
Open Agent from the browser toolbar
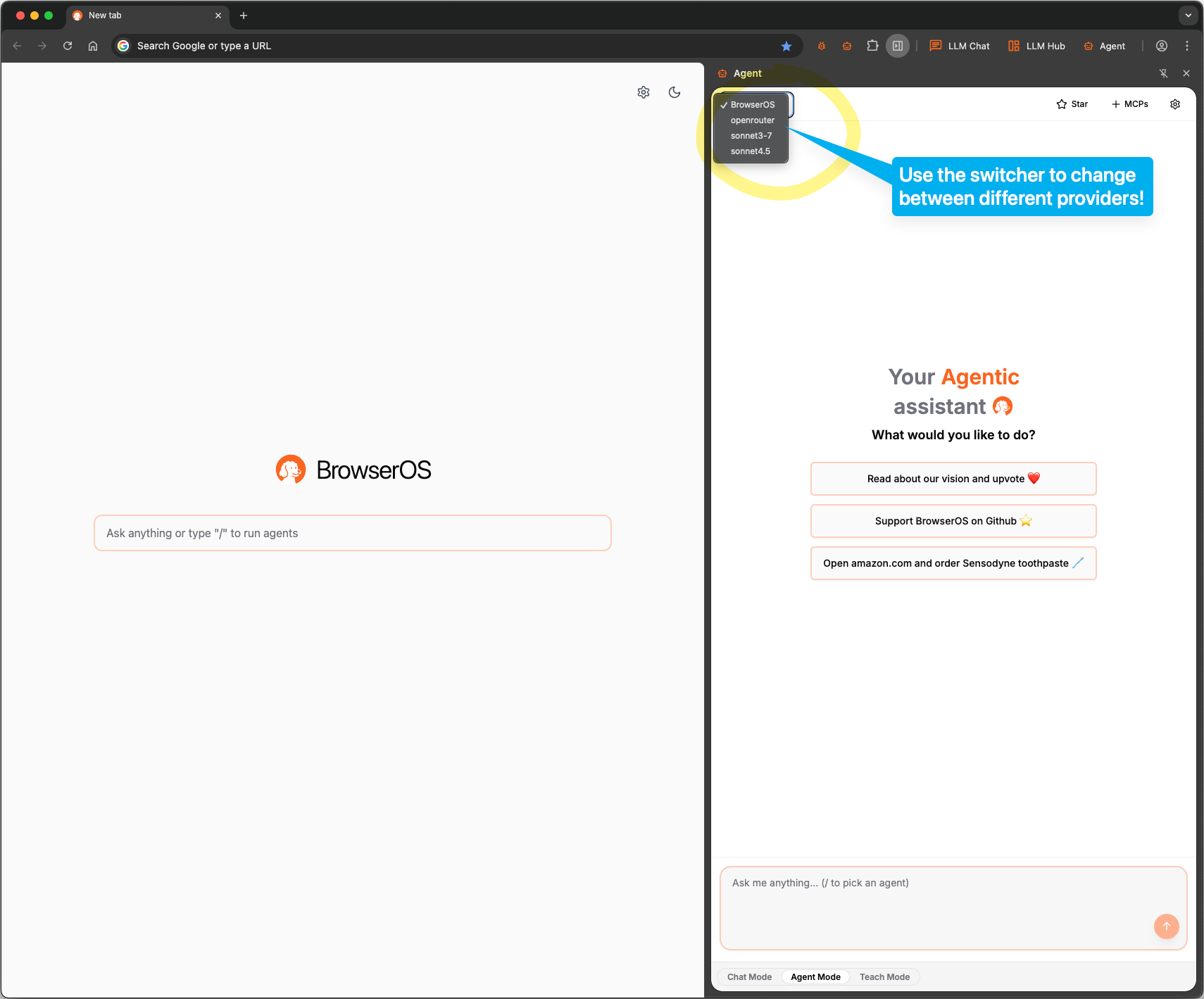point(1104,46)
